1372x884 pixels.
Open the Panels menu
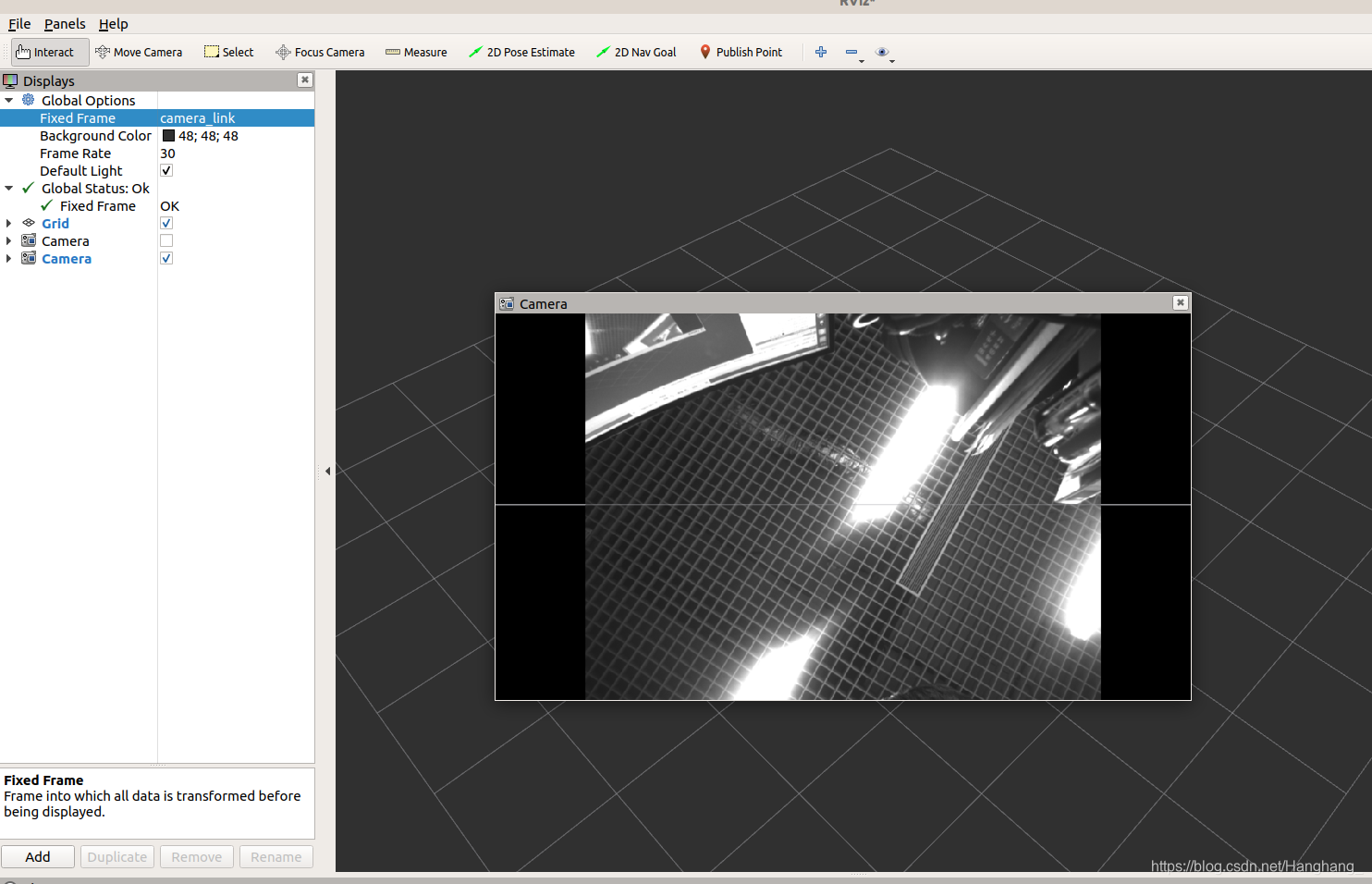point(65,24)
